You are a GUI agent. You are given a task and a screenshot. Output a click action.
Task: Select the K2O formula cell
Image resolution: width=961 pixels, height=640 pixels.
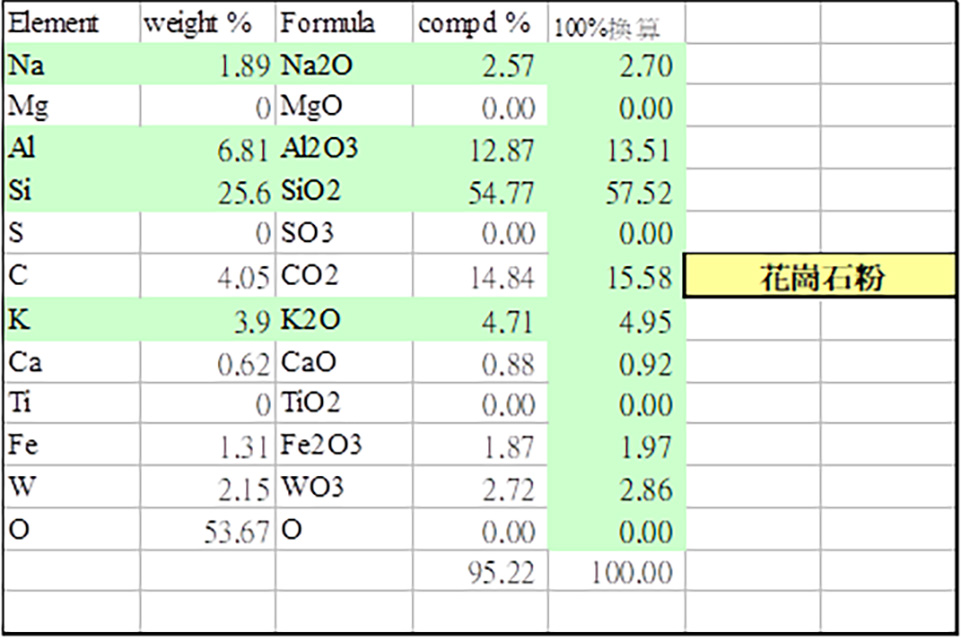(x=344, y=319)
